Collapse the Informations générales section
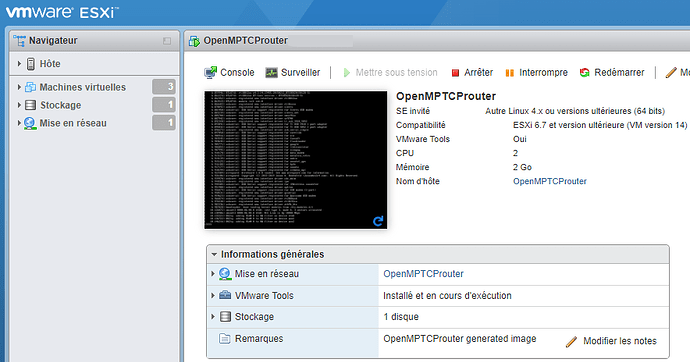Screen dimensions: 690x362 click(214, 254)
